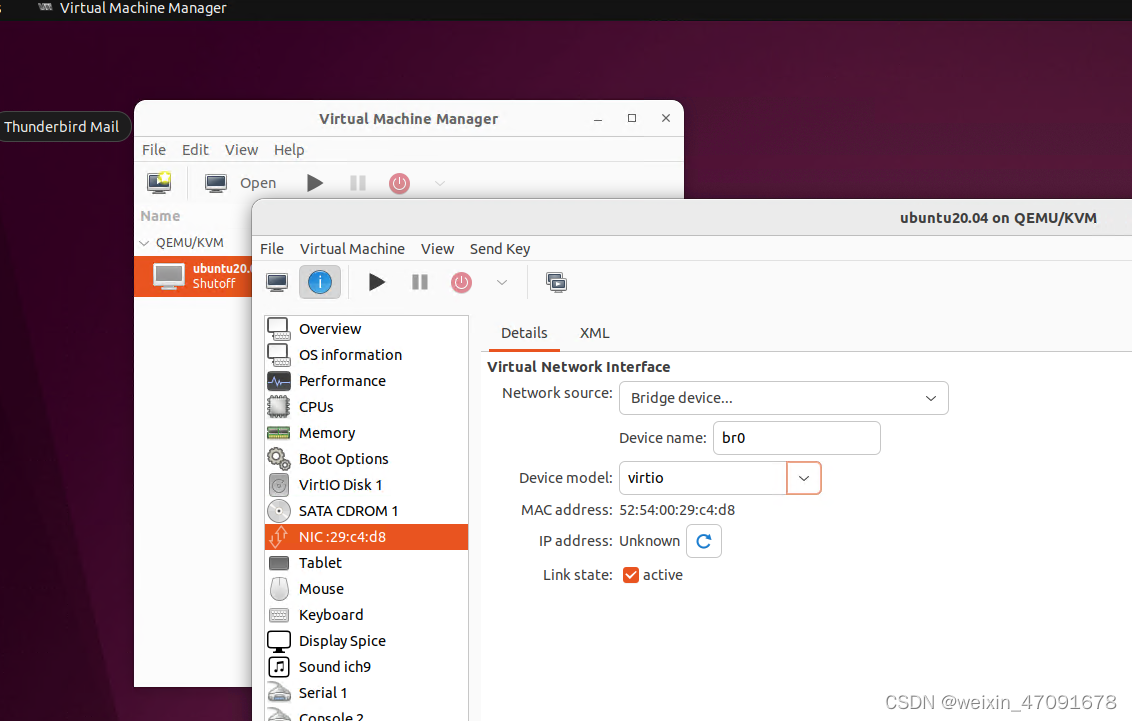Refresh the IP address field
Viewport: 1132px width, 721px height.
pos(703,540)
